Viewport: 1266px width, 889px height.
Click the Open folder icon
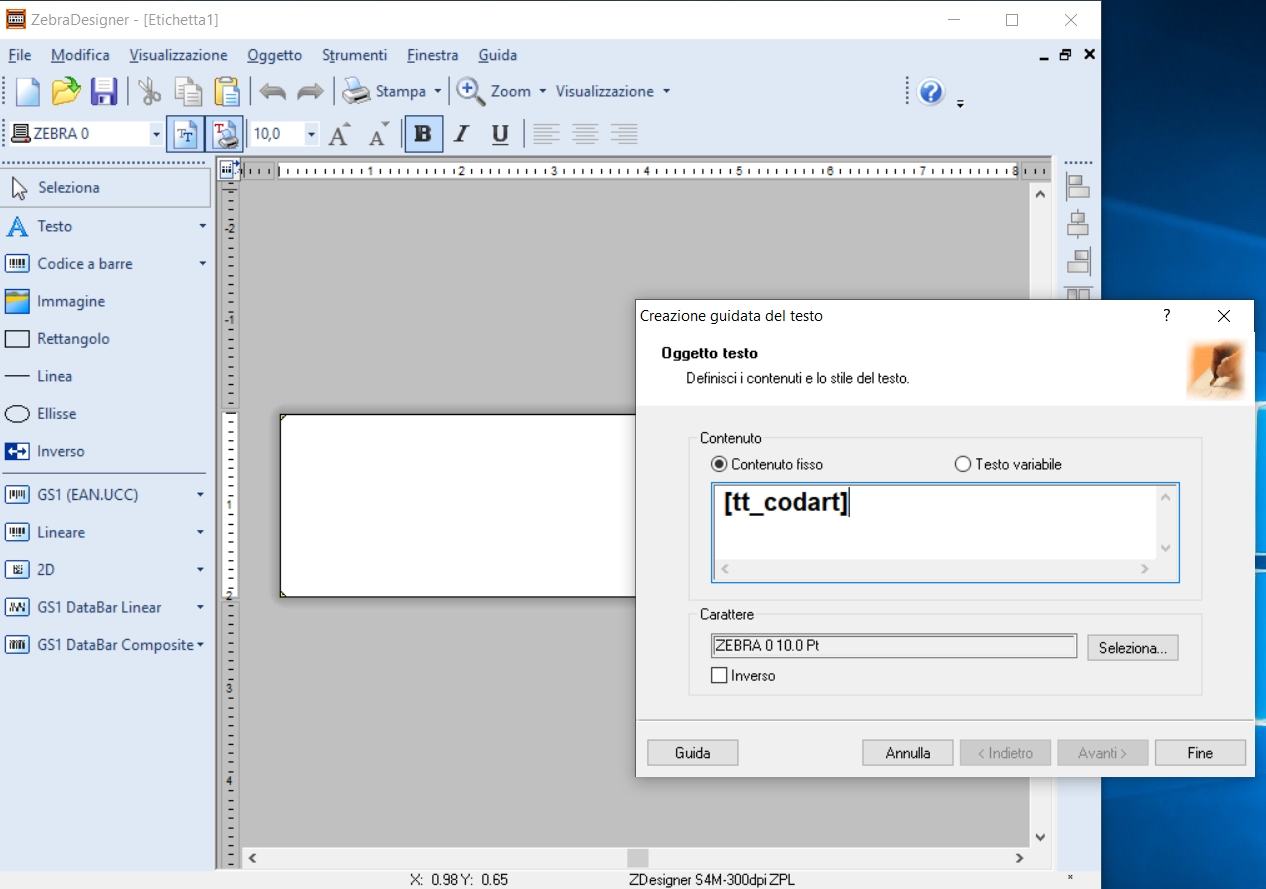[x=66, y=92]
